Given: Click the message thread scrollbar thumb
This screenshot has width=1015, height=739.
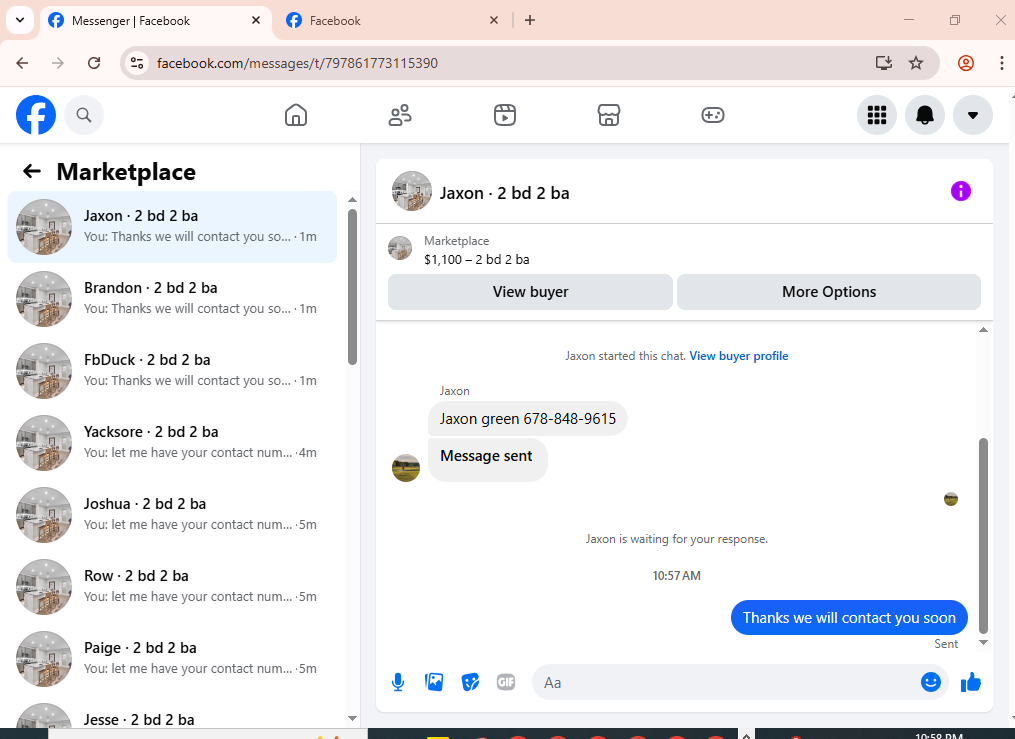Looking at the screenshot, I should pos(983,536).
